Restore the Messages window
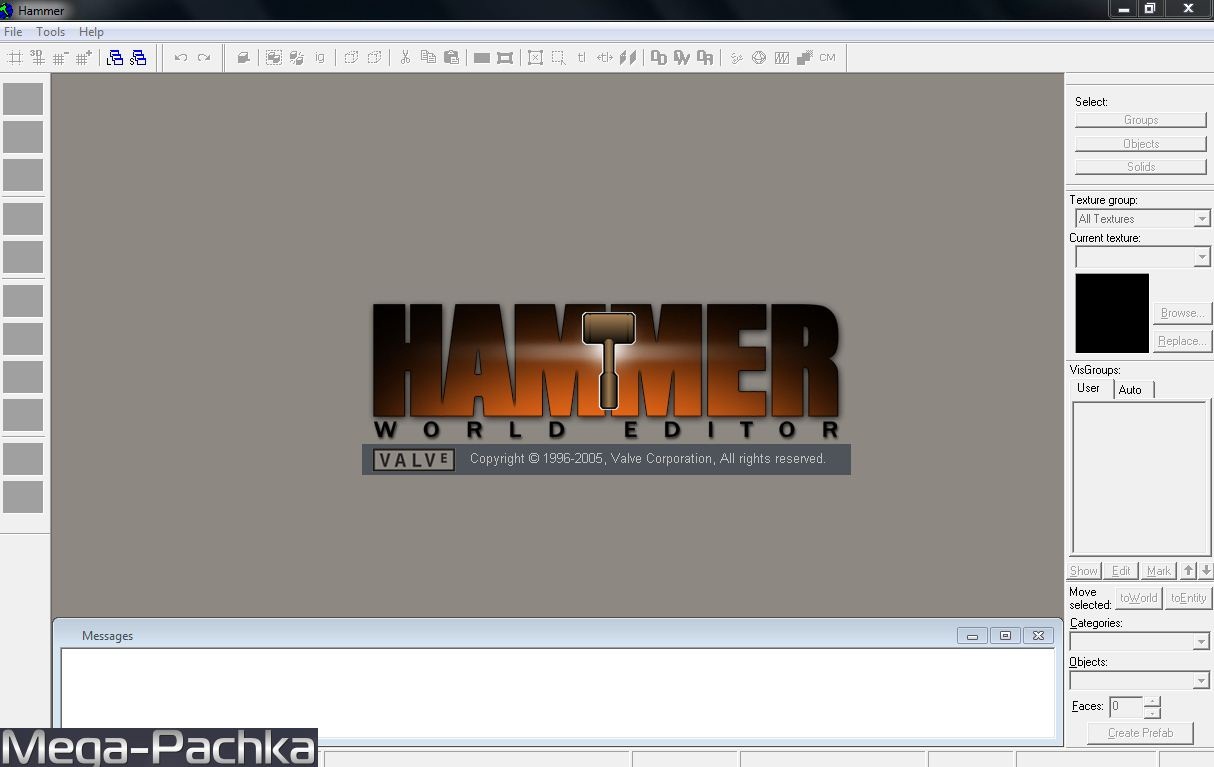 1005,636
